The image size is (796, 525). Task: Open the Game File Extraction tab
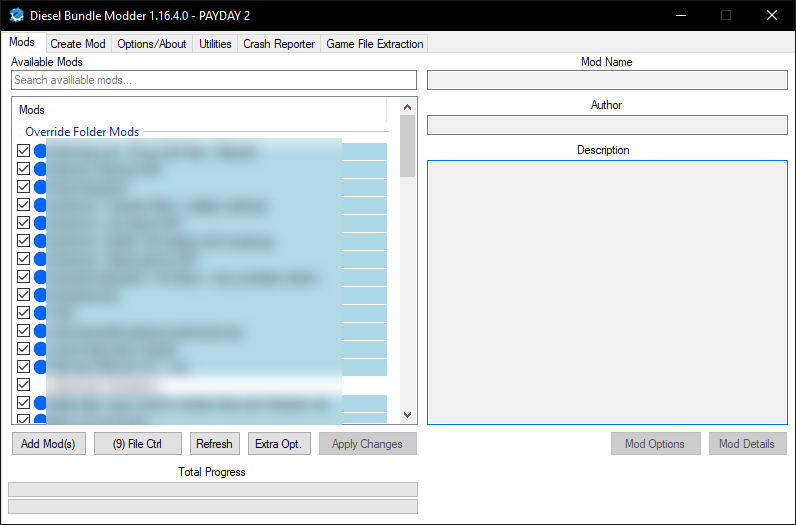(375, 44)
